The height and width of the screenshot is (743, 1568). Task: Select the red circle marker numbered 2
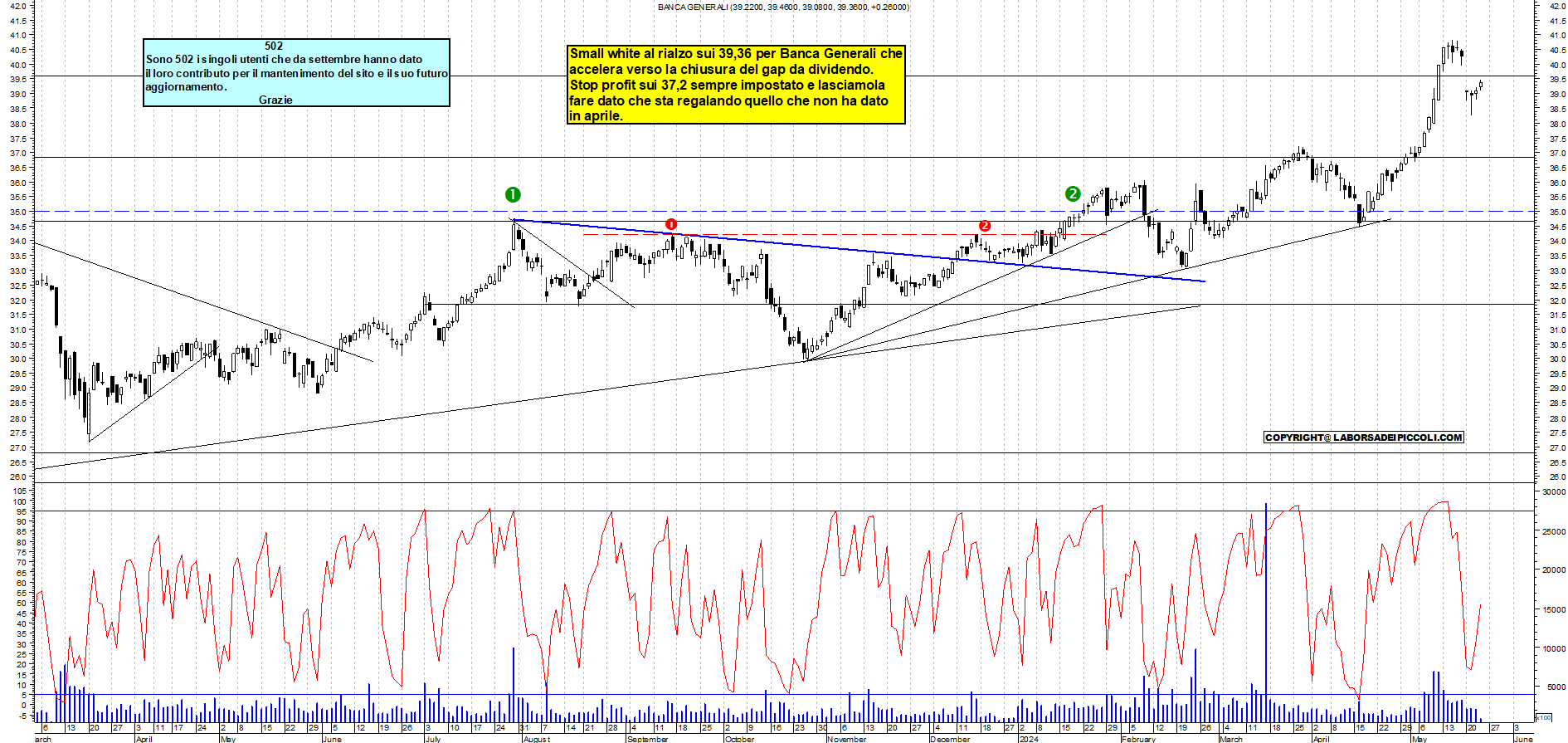tap(985, 226)
